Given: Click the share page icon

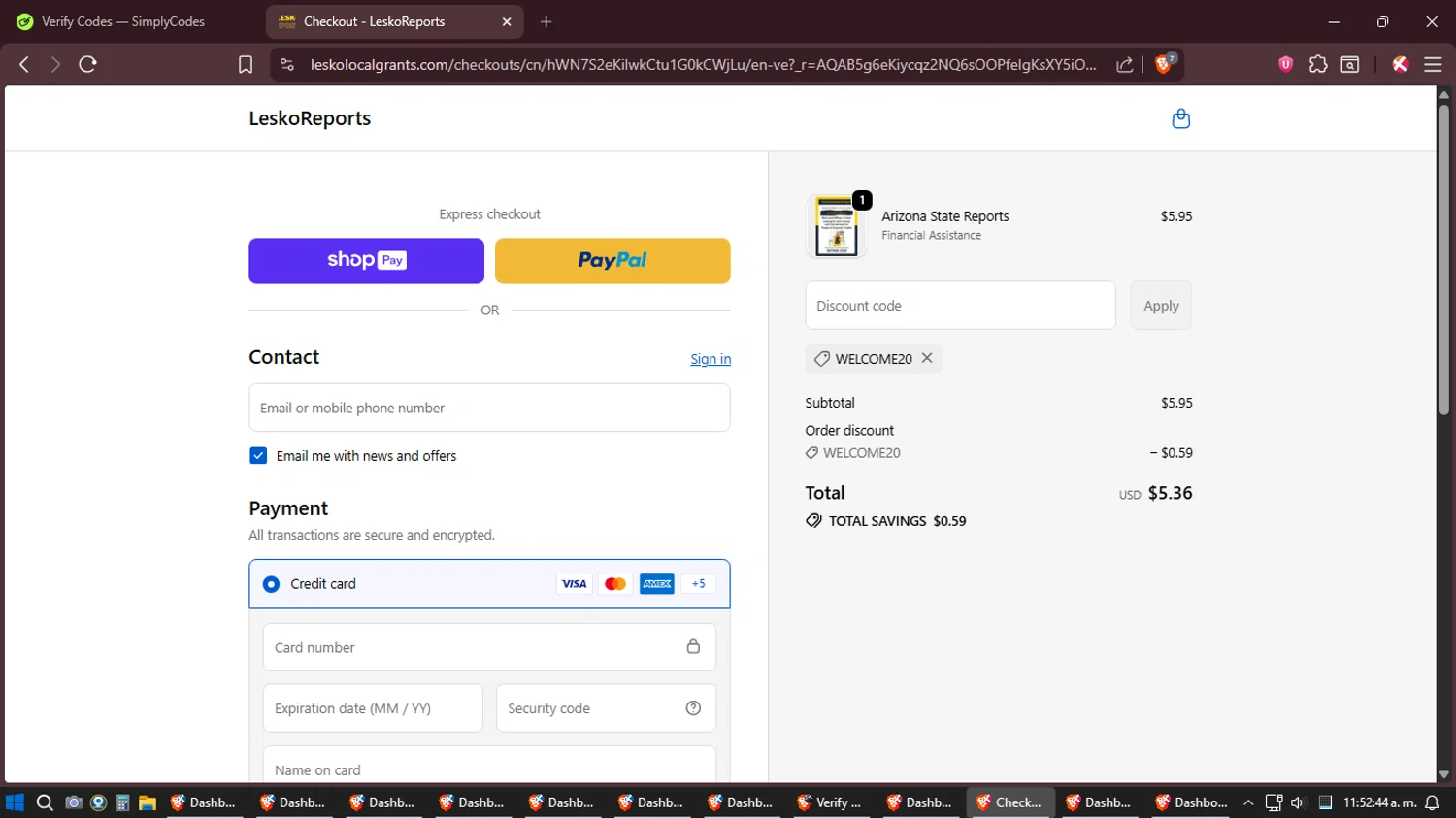Looking at the screenshot, I should coord(1125,64).
